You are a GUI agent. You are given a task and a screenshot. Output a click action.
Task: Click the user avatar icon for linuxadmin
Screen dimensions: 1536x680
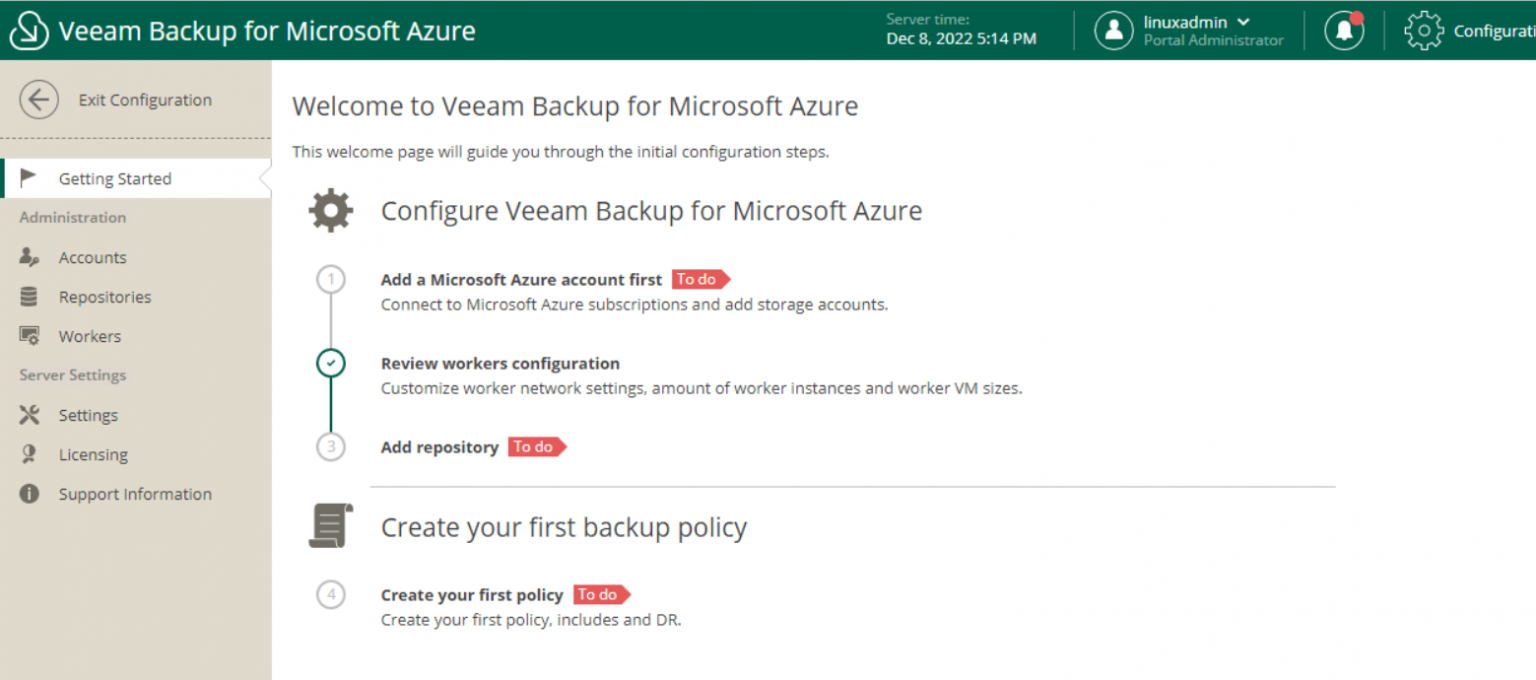coord(1114,30)
